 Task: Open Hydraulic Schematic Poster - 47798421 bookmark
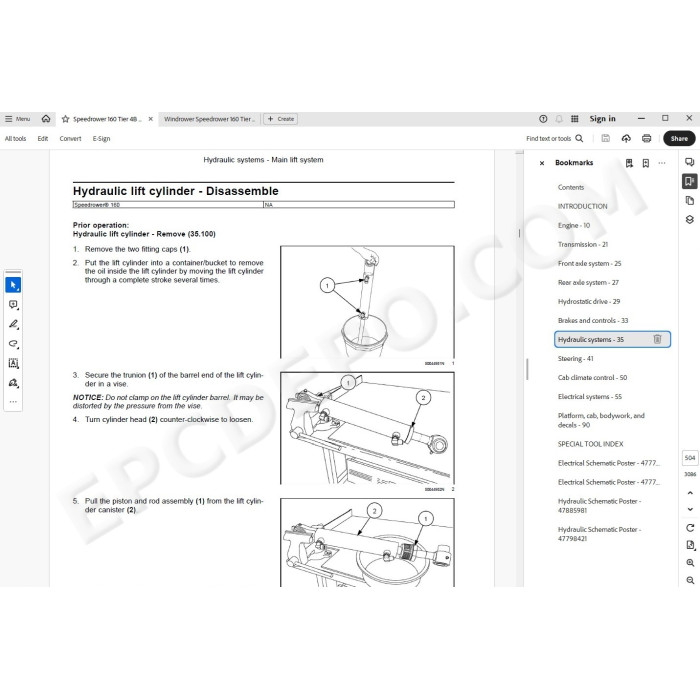pyautogui.click(x=599, y=534)
